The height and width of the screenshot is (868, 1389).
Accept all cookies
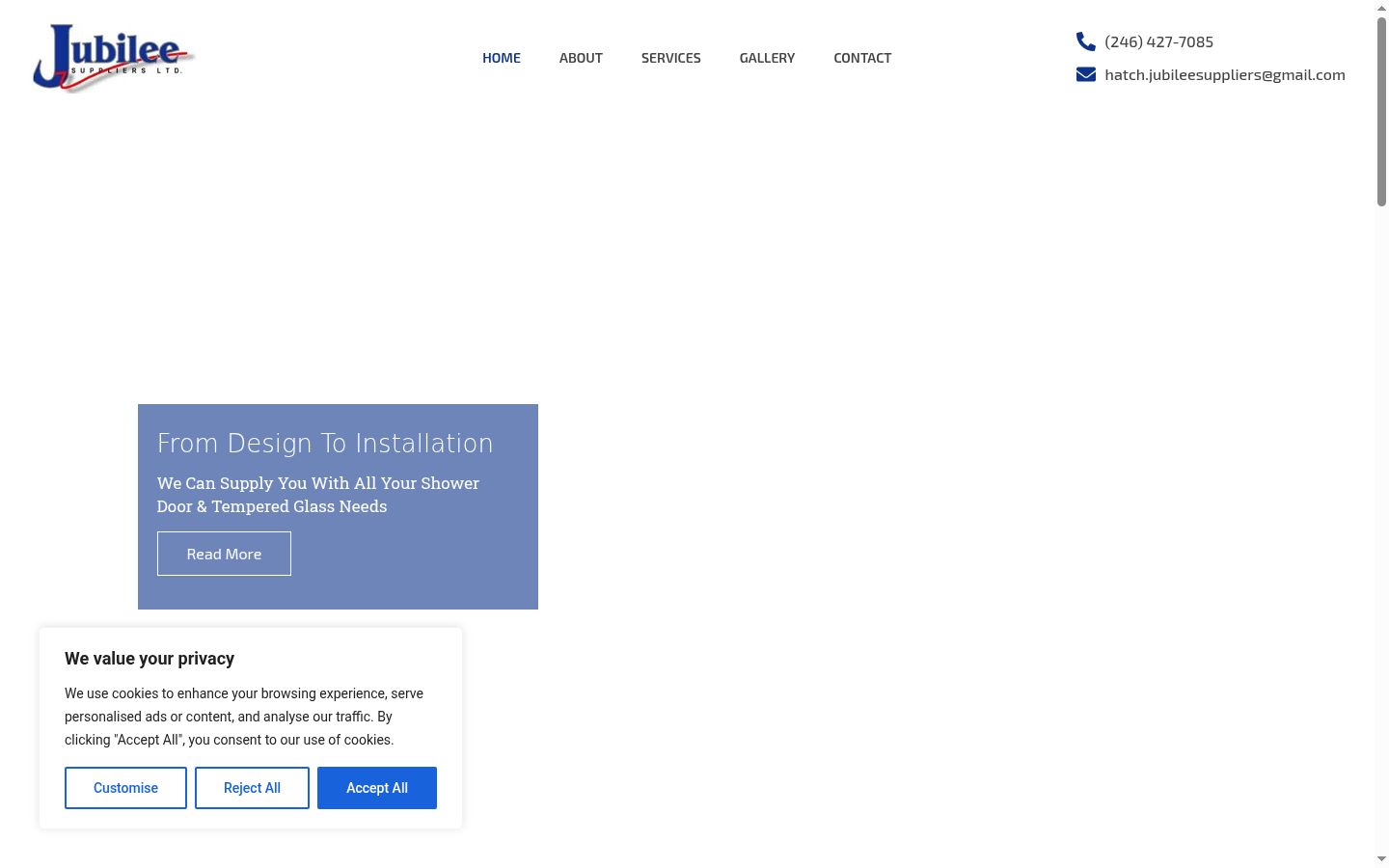click(377, 788)
